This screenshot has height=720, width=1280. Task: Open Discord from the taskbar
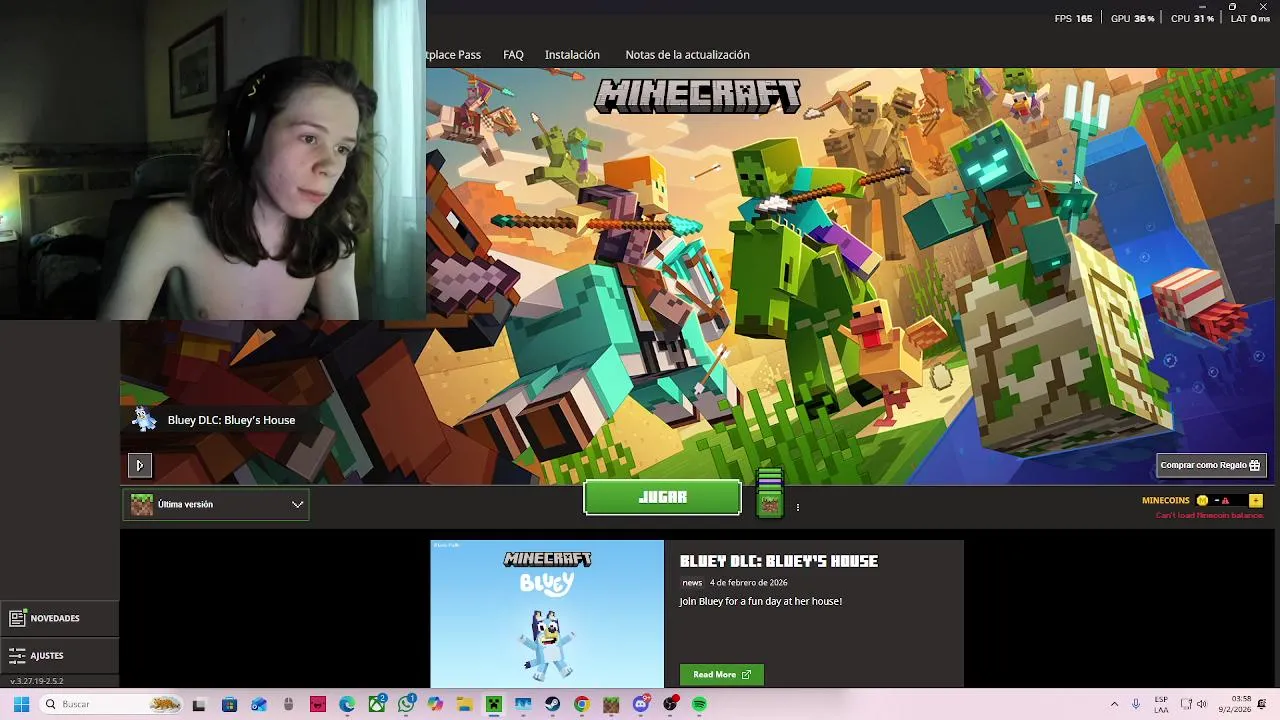[x=641, y=704]
